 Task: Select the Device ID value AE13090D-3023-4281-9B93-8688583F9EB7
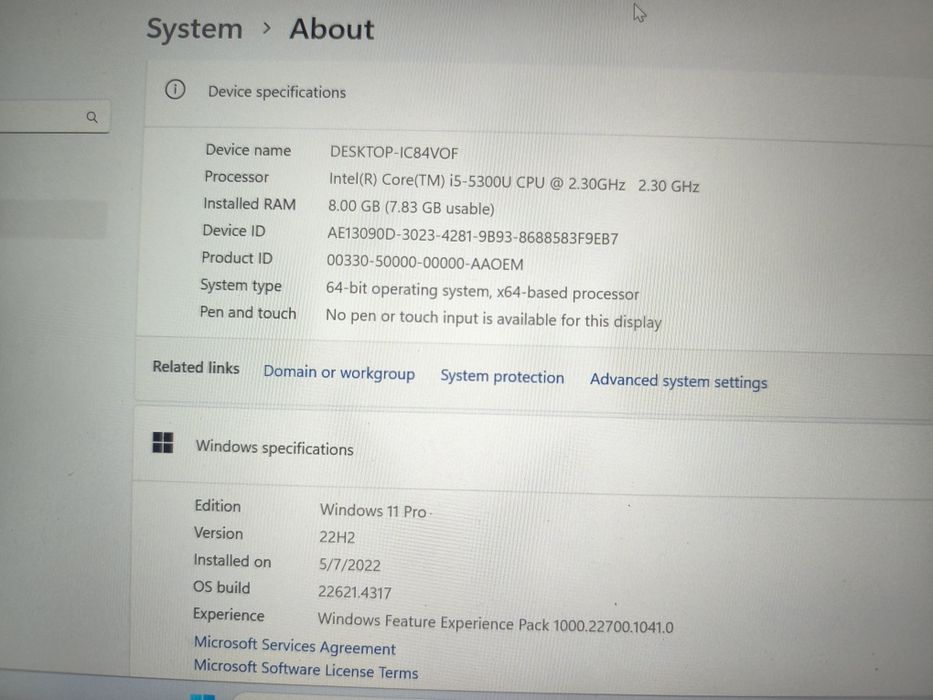[472, 236]
